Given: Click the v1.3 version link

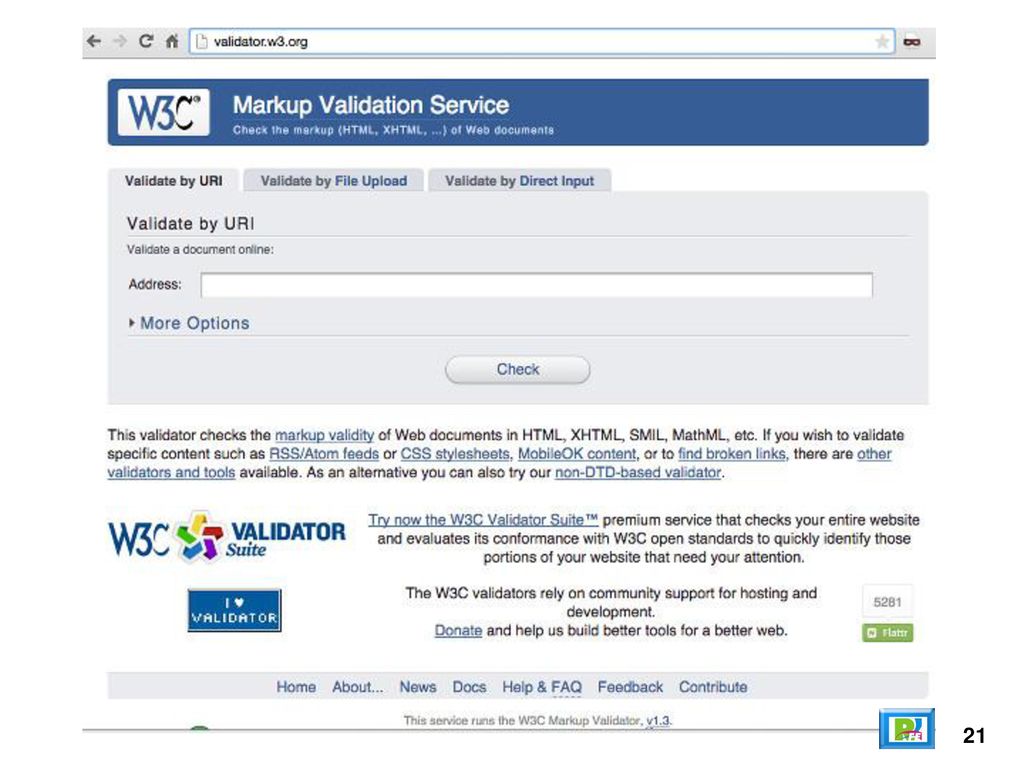Looking at the screenshot, I should tap(658, 720).
